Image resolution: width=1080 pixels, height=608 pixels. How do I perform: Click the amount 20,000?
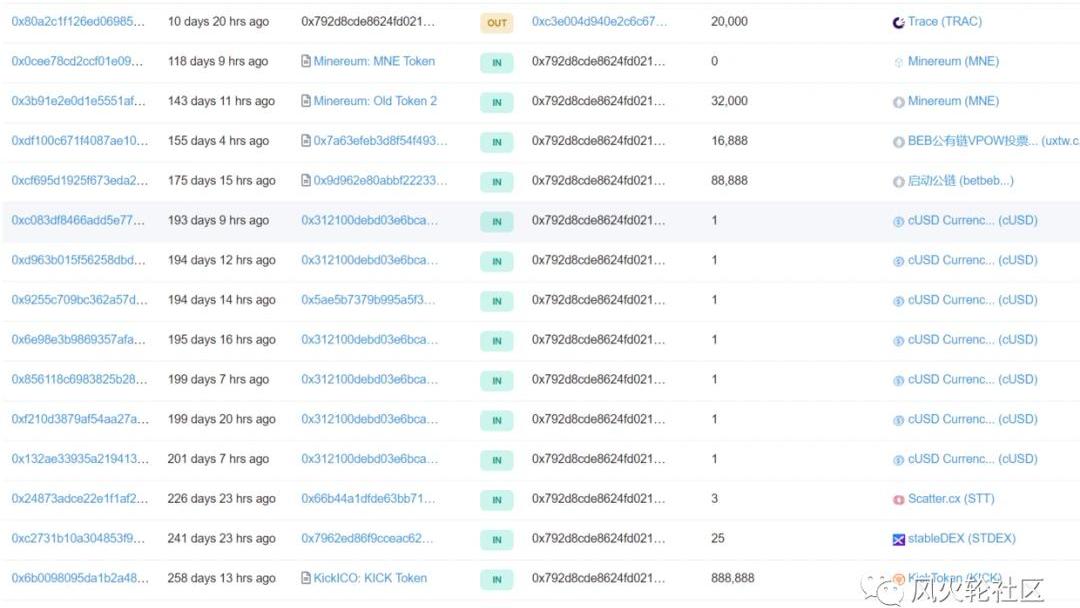(729, 21)
